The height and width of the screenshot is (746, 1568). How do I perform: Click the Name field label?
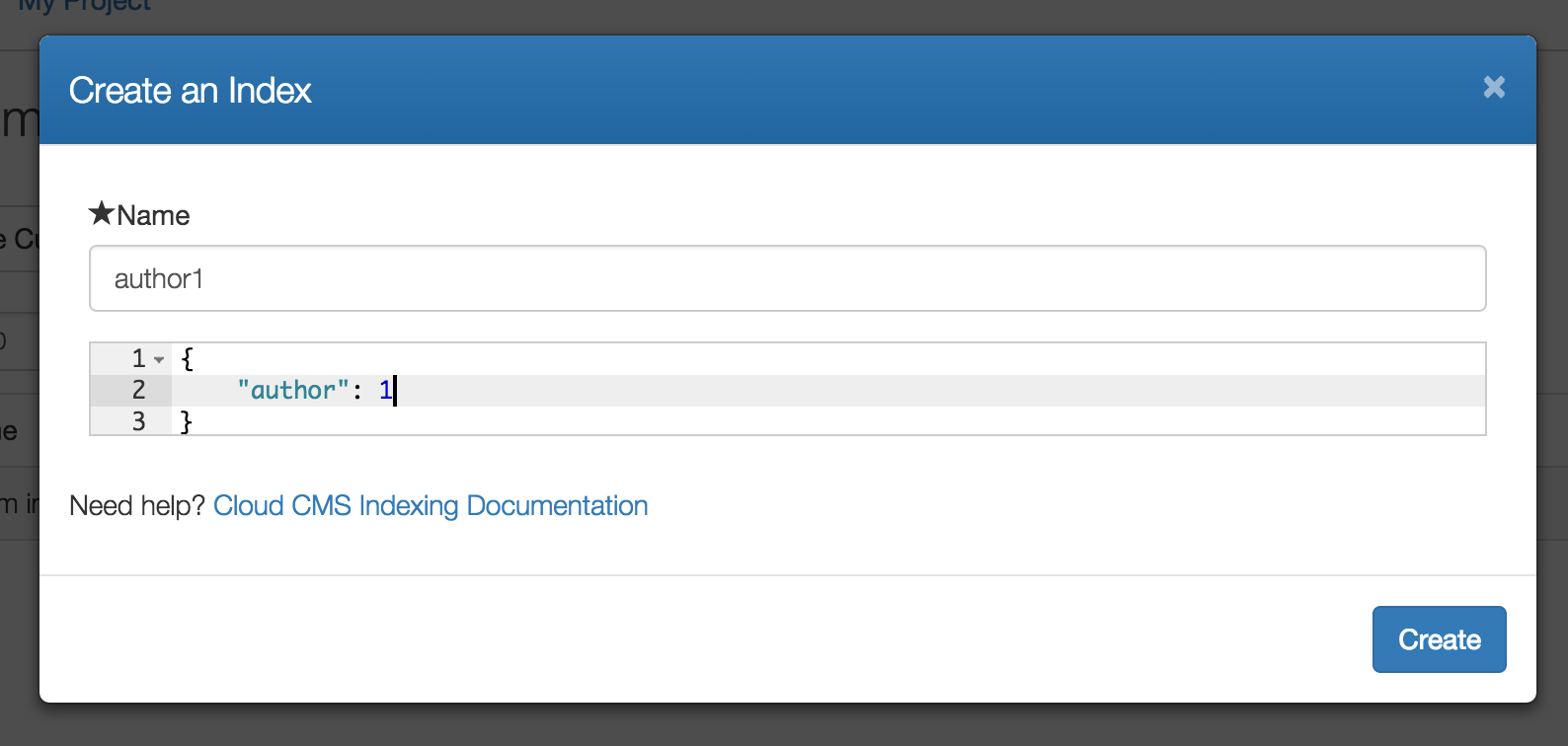pyautogui.click(x=152, y=215)
